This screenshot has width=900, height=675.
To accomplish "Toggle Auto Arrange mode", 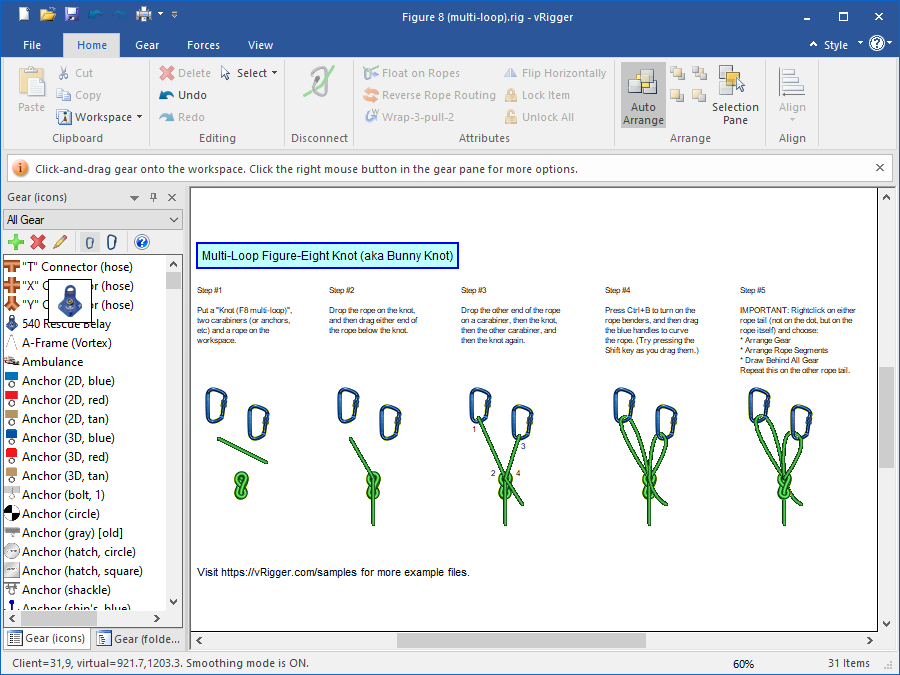I will click(x=643, y=95).
